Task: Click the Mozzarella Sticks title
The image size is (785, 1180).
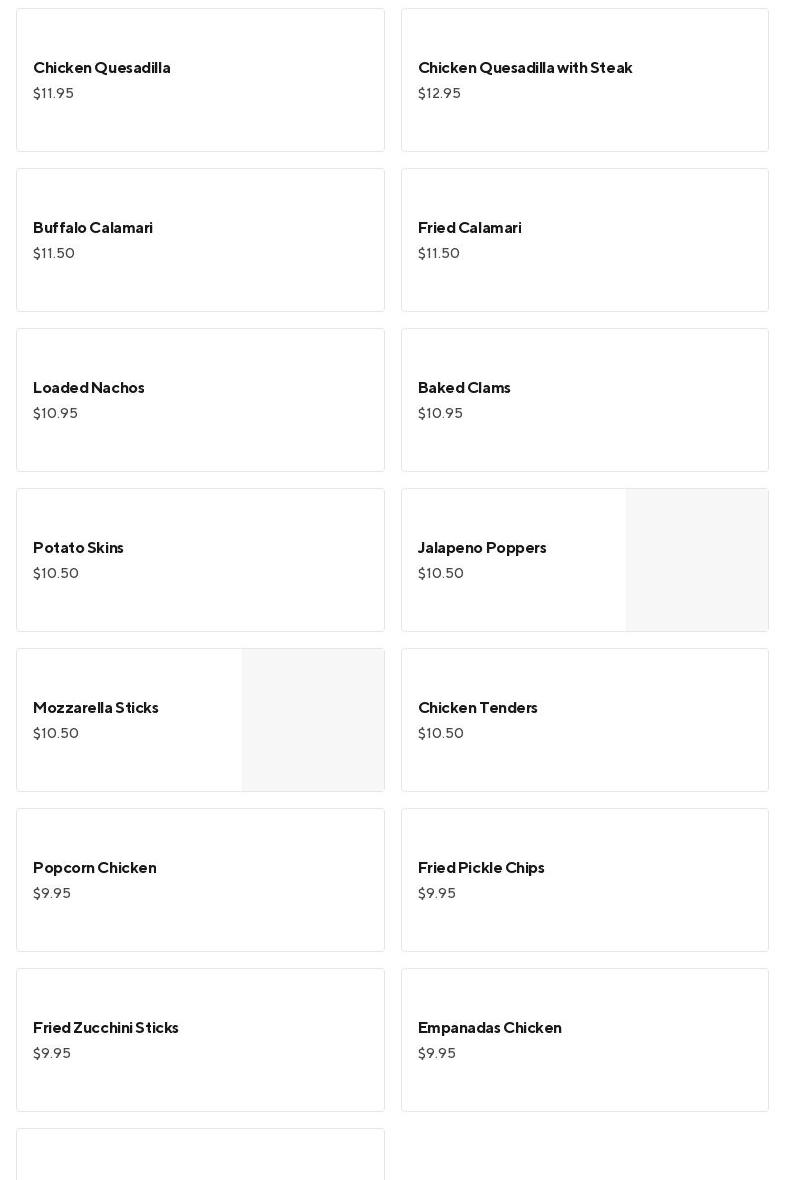Action: [x=96, y=708]
